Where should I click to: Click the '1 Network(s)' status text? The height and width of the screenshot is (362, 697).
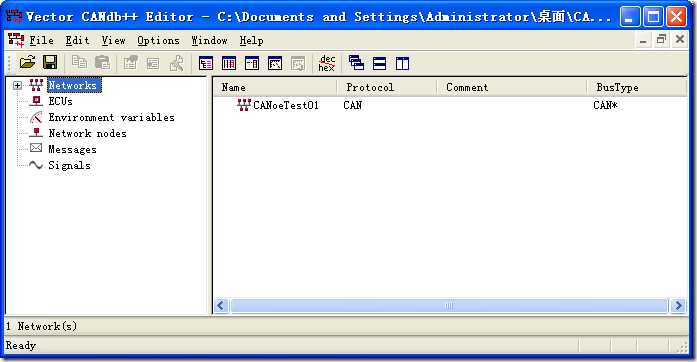[x=41, y=326]
